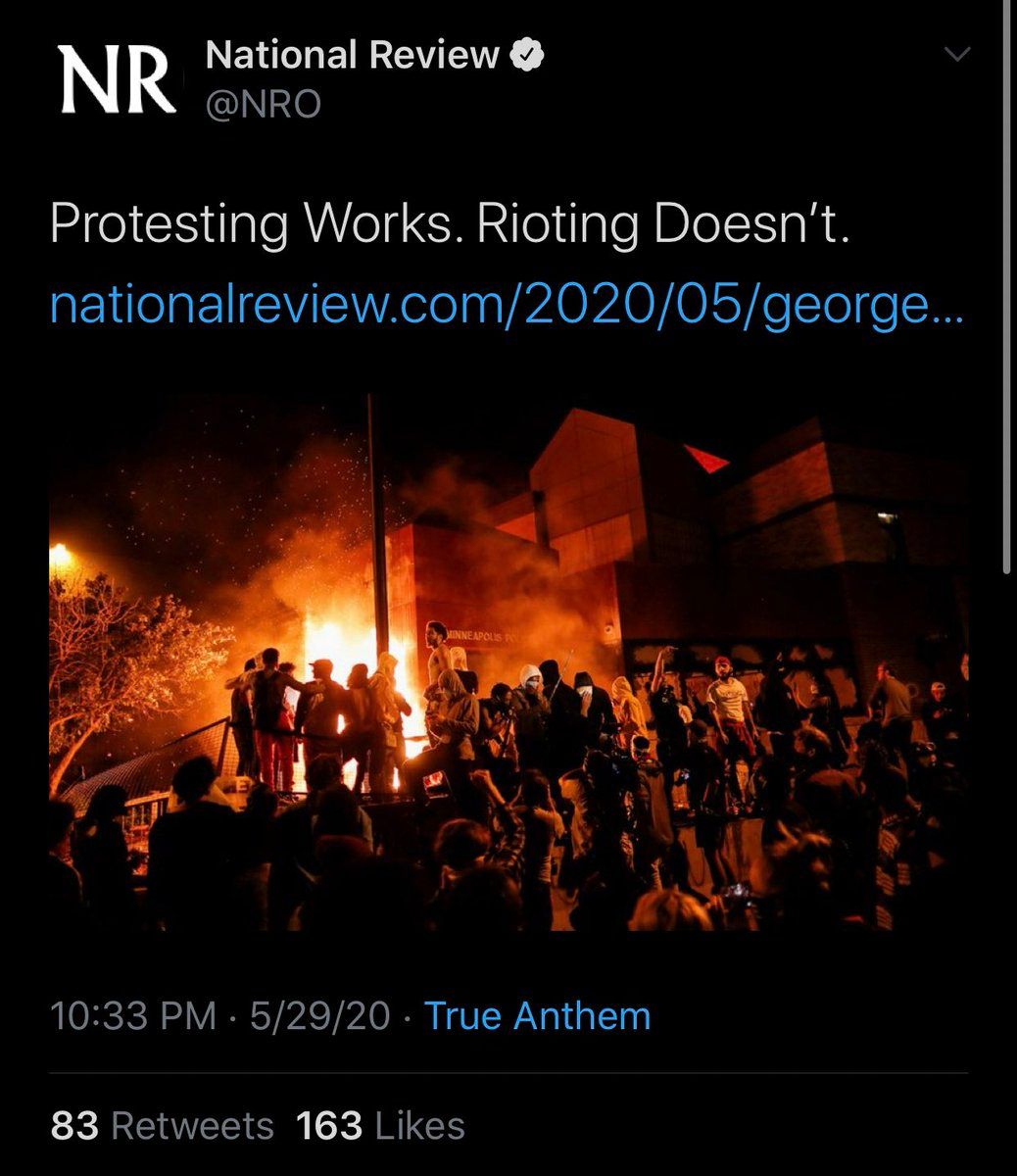
Task: Expand the tweet options chevron
Action: tap(956, 57)
